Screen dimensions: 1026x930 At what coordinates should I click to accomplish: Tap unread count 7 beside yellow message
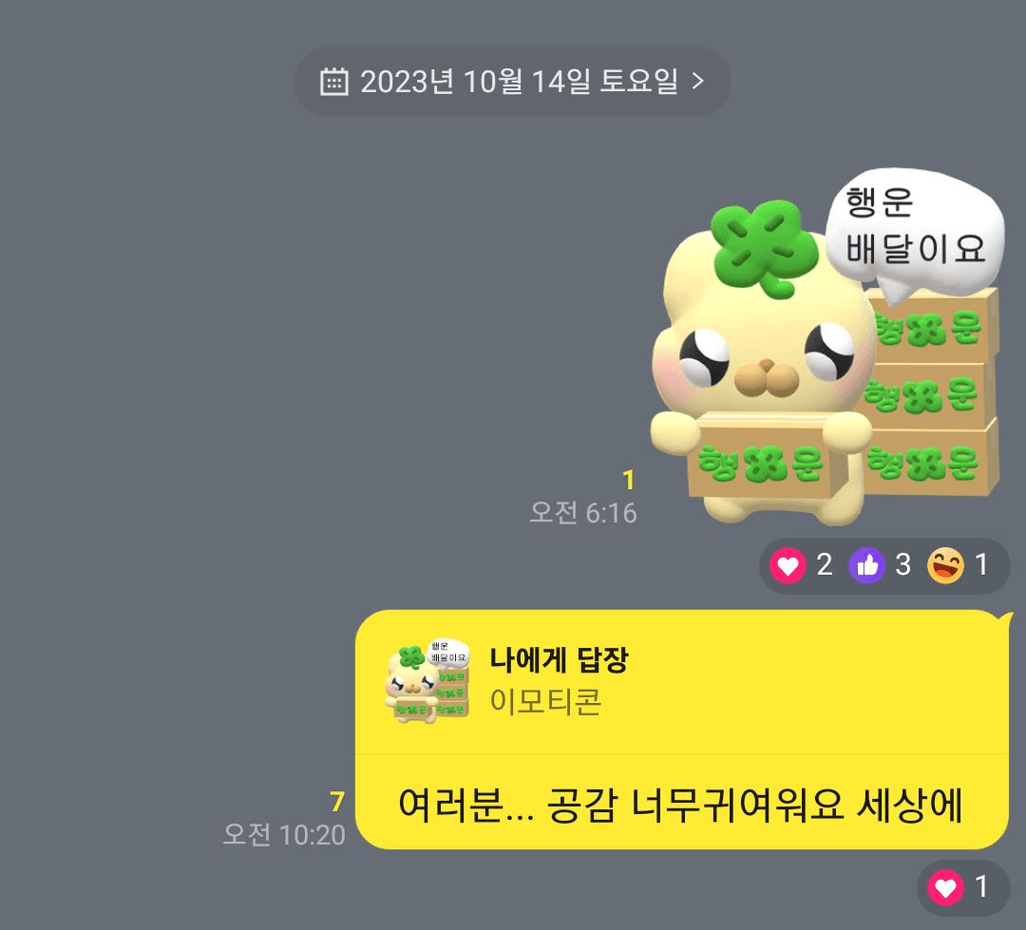(x=337, y=801)
